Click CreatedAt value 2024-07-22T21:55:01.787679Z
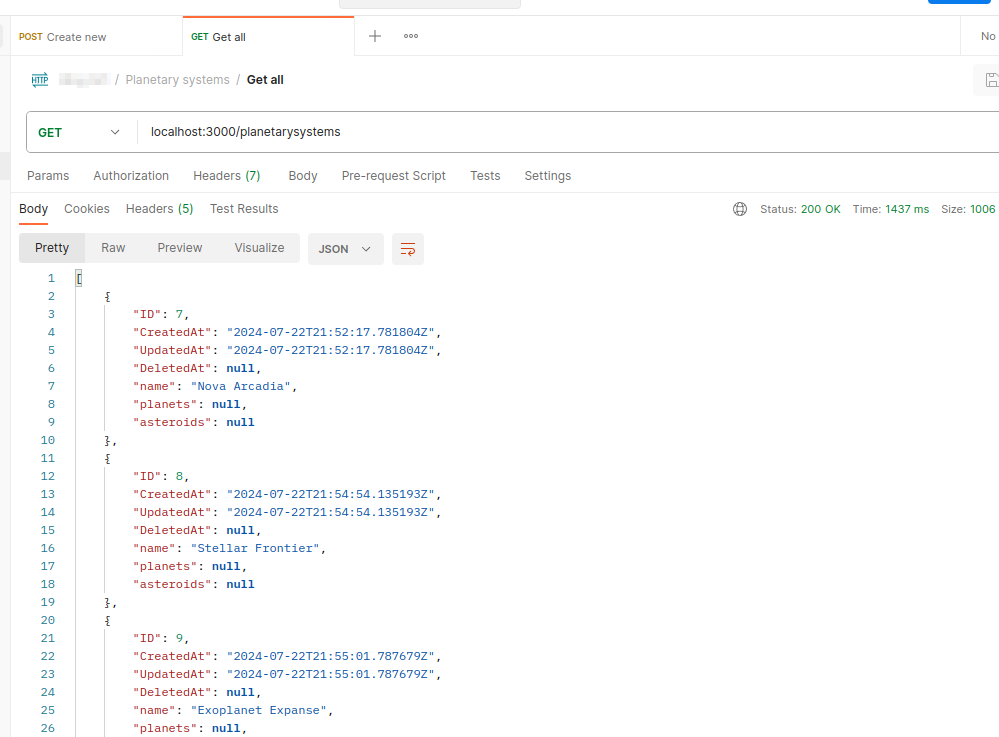Screen dimensions: 999x737 [331, 655]
